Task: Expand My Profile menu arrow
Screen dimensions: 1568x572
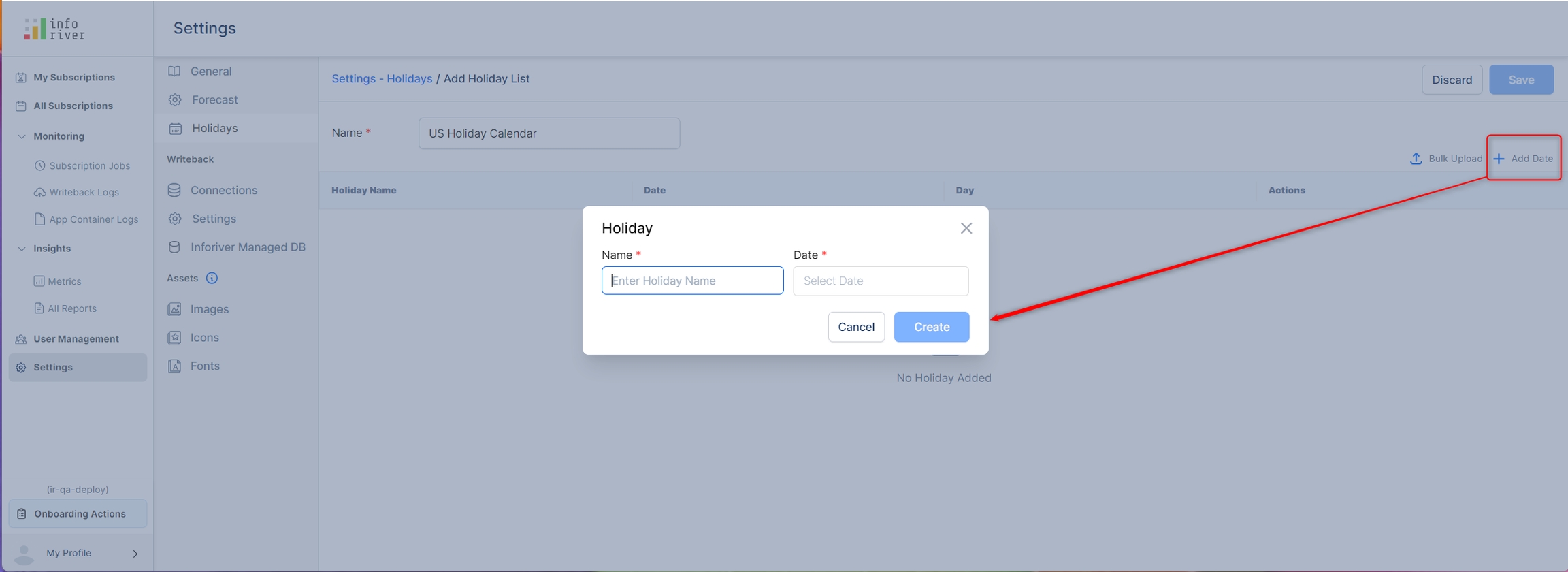Action: pos(135,554)
